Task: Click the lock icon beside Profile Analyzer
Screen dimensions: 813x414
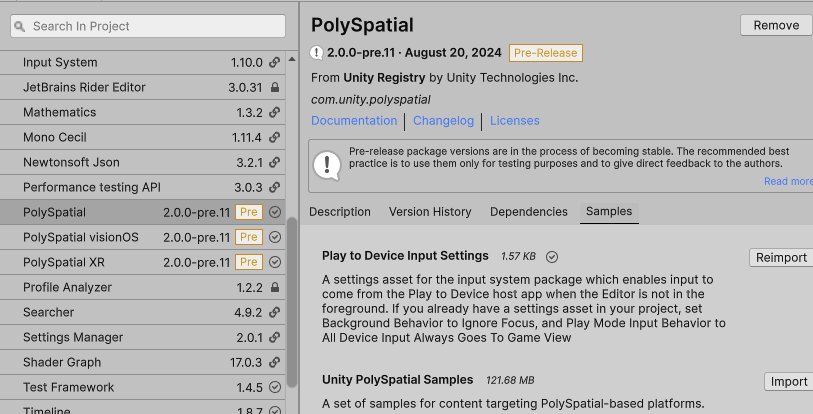Action: click(275, 287)
